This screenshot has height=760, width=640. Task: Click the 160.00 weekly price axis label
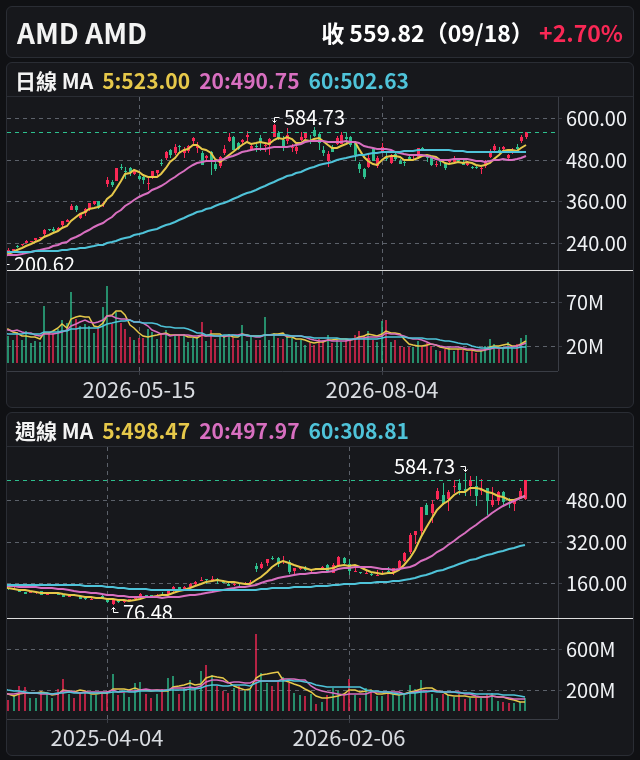tap(596, 584)
